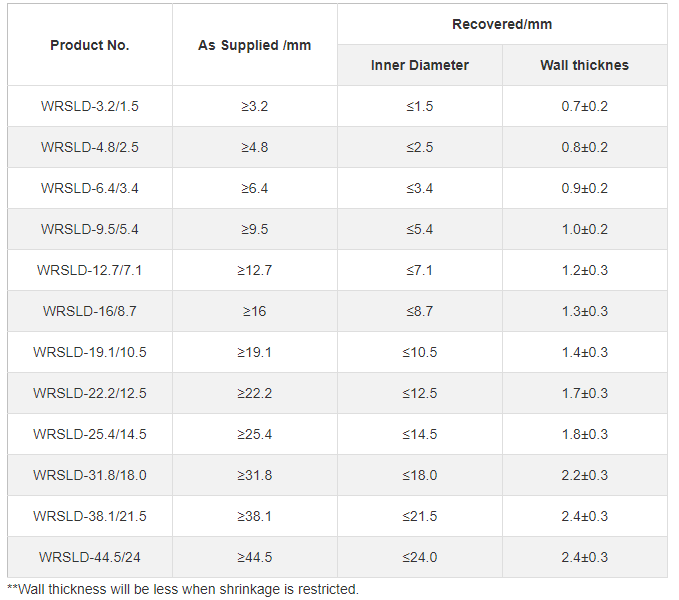679x600 pixels.
Task: Click wall thickness 2.2±0.3 cell
Action: pos(585,475)
